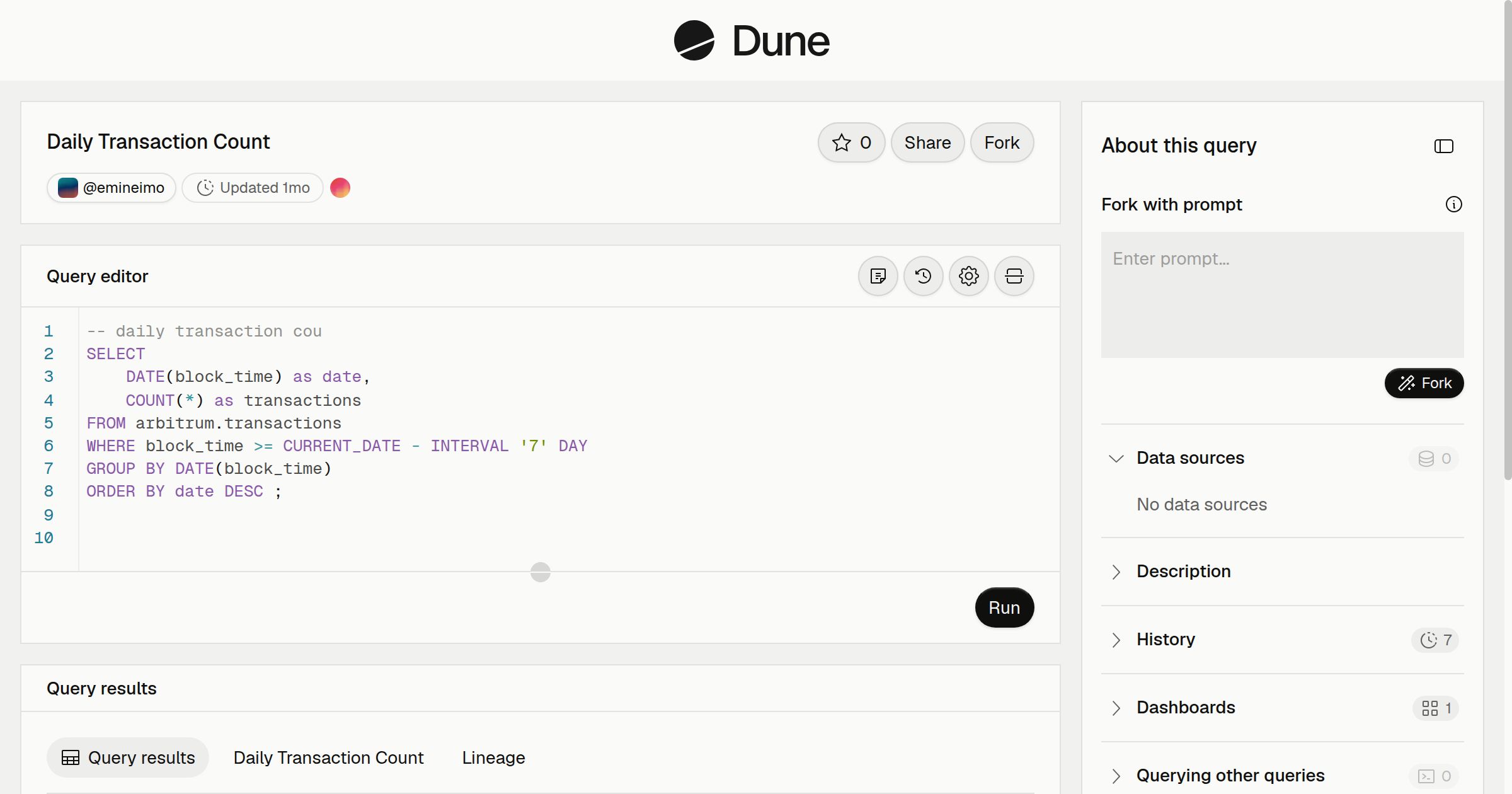This screenshot has width=1512, height=794.
Task: Click 'arbitrum.transactions' in the editor
Action: pos(238,423)
